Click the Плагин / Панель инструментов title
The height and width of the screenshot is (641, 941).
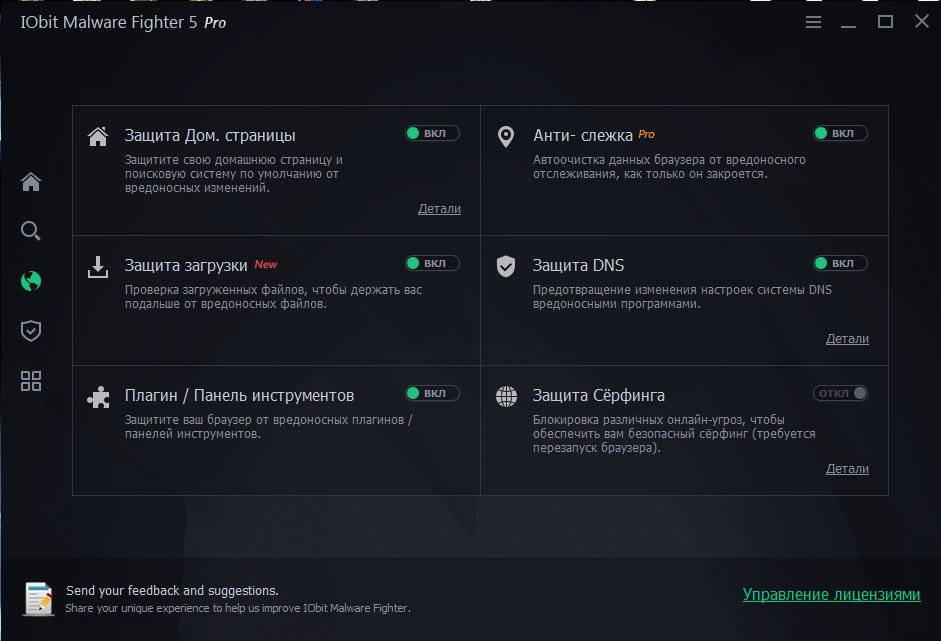(x=239, y=396)
